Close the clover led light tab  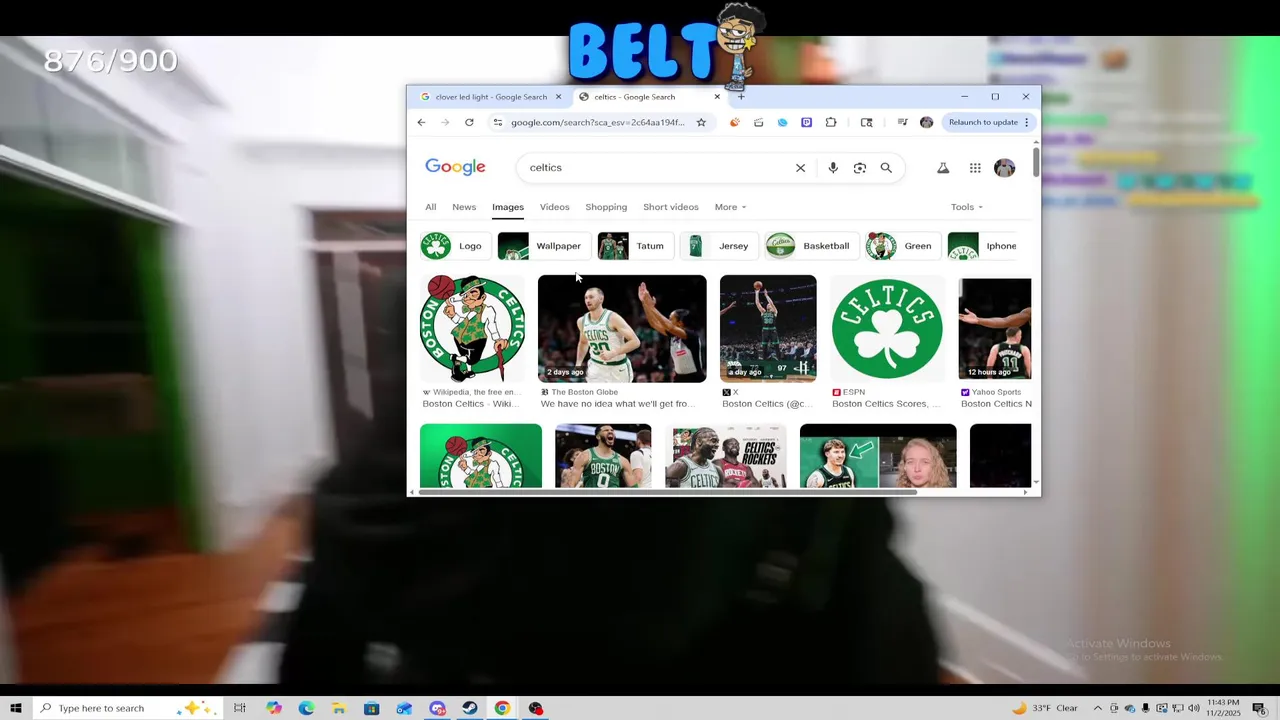pyautogui.click(x=558, y=97)
